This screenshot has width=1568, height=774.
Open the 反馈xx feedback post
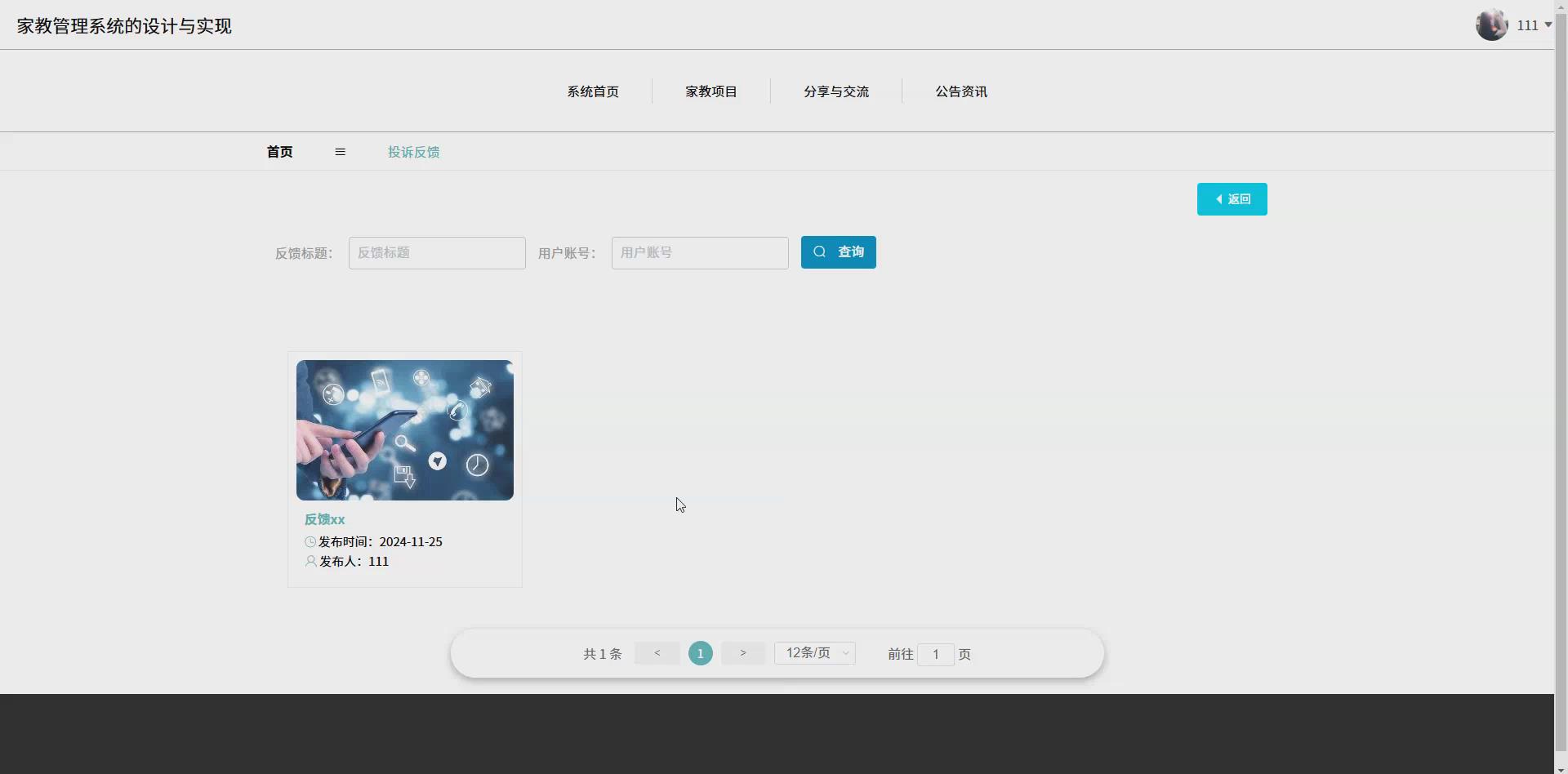tap(324, 519)
